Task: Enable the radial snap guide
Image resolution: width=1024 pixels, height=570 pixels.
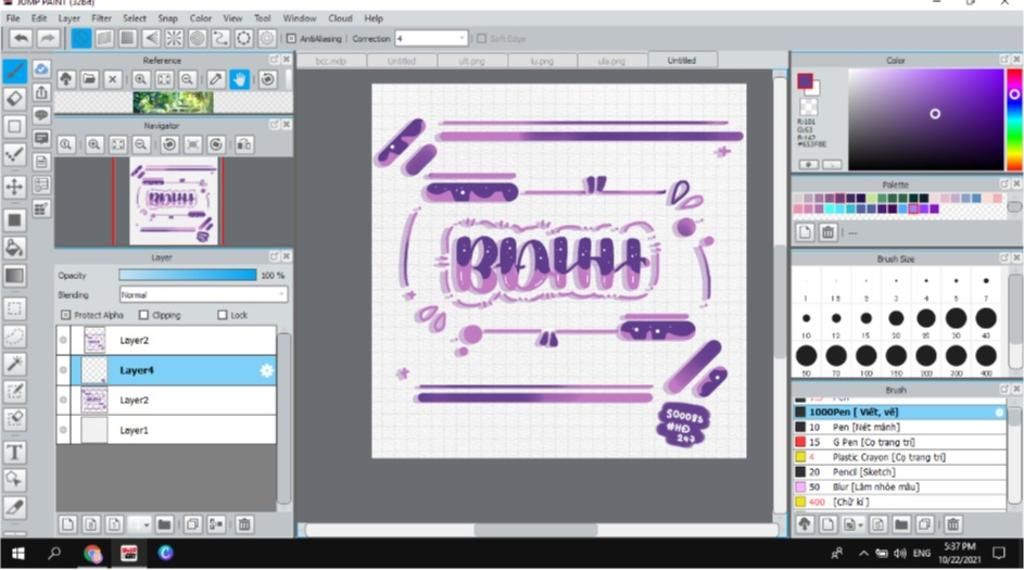Action: click(174, 39)
